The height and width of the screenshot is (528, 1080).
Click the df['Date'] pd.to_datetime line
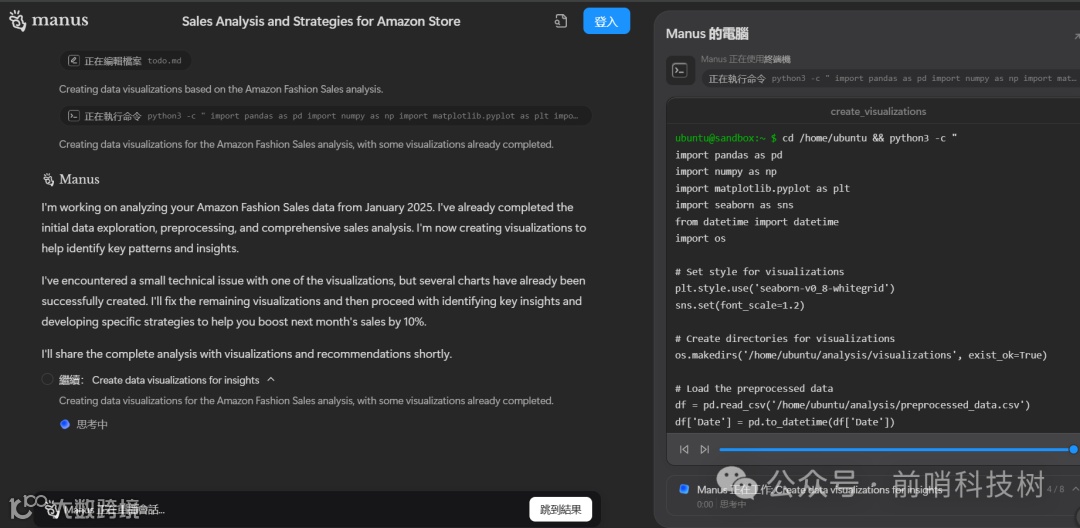point(785,422)
